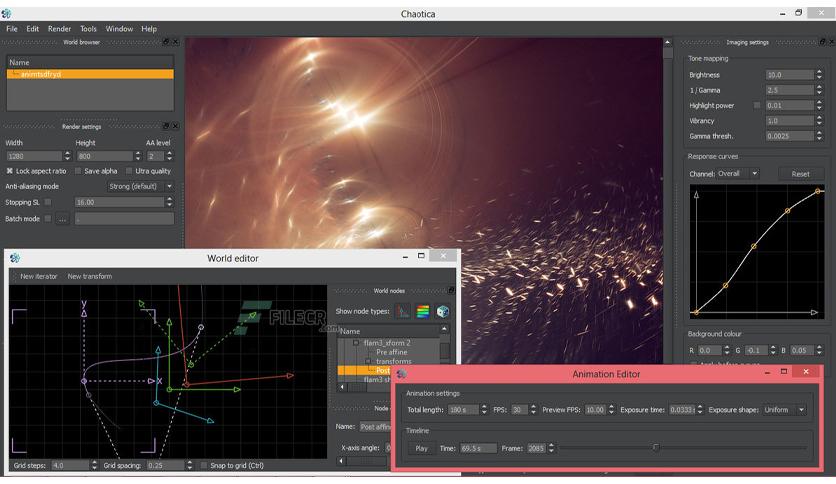Click New iterator in World editor
836x484 pixels.
38,276
